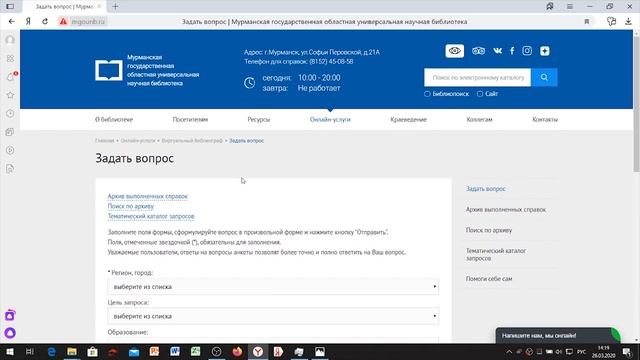Open Microsoft Word from taskbar
The image size is (640, 360).
(x=175, y=351)
